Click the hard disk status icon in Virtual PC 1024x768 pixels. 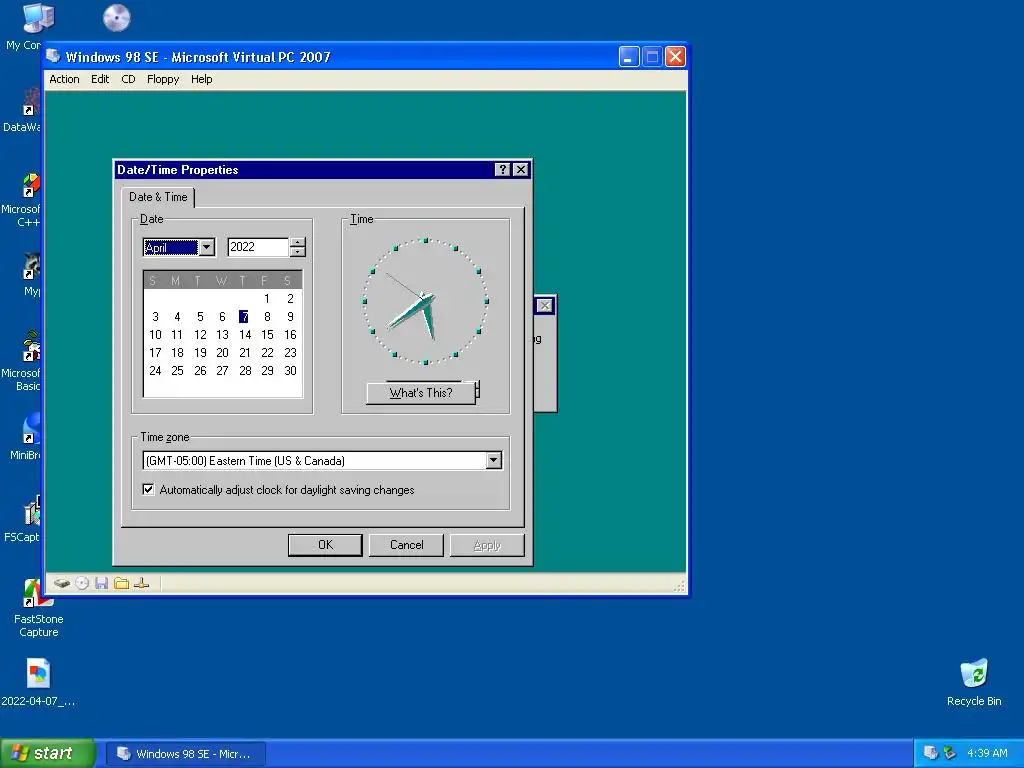click(x=62, y=583)
